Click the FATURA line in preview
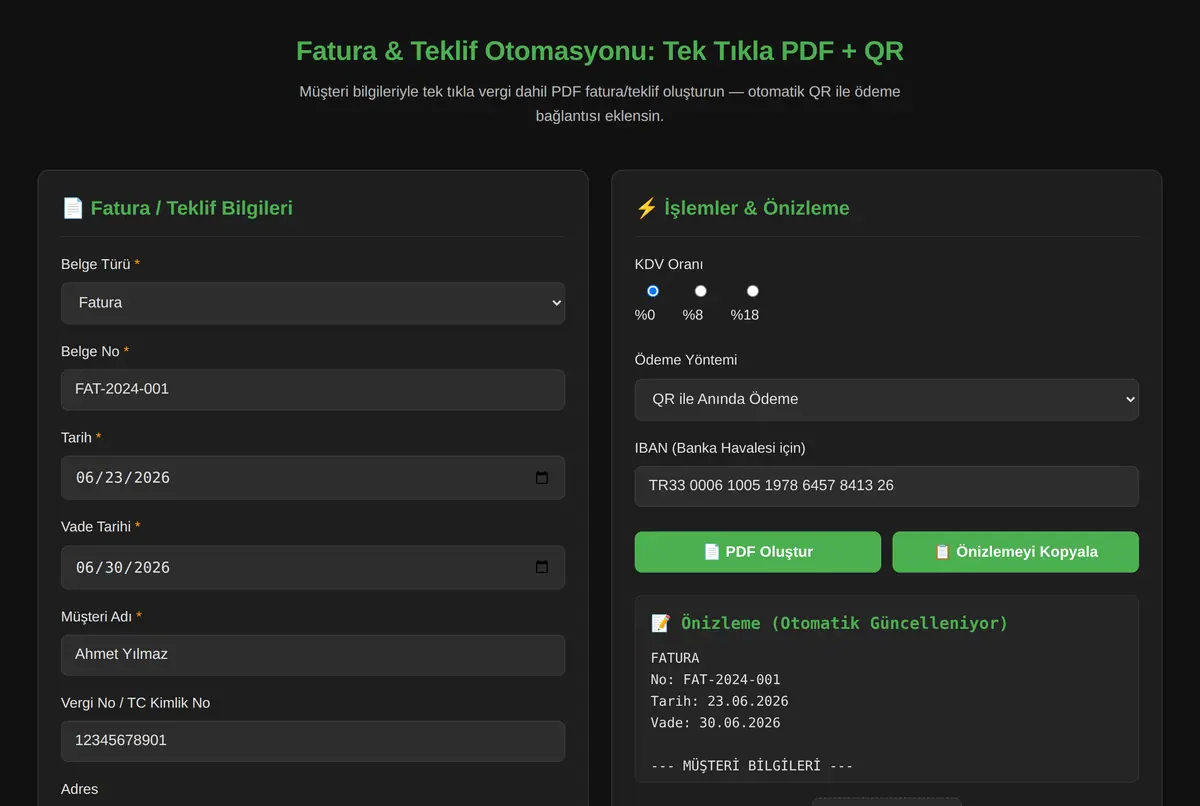This screenshot has height=806, width=1200. tap(675, 658)
